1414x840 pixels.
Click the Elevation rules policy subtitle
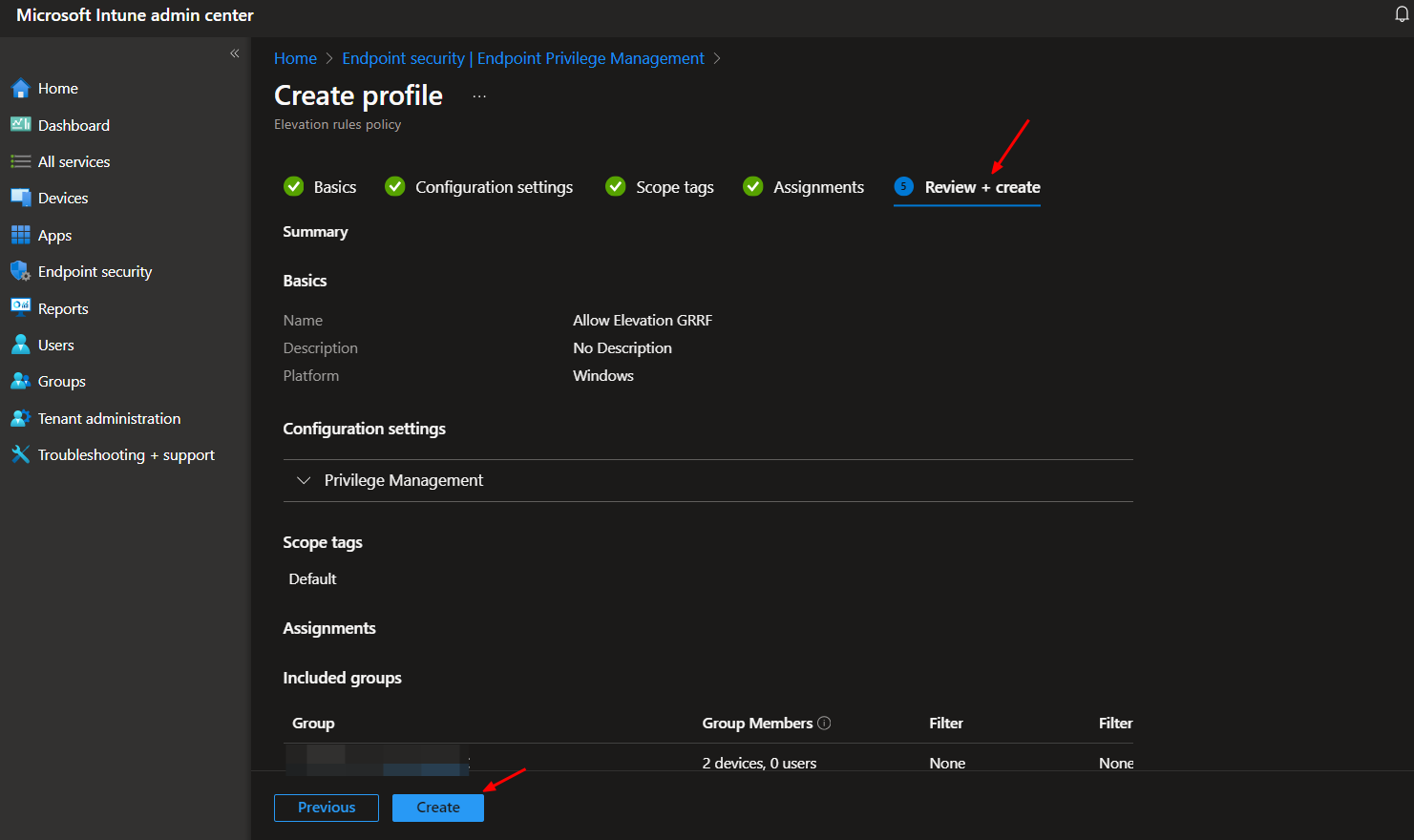click(x=337, y=124)
